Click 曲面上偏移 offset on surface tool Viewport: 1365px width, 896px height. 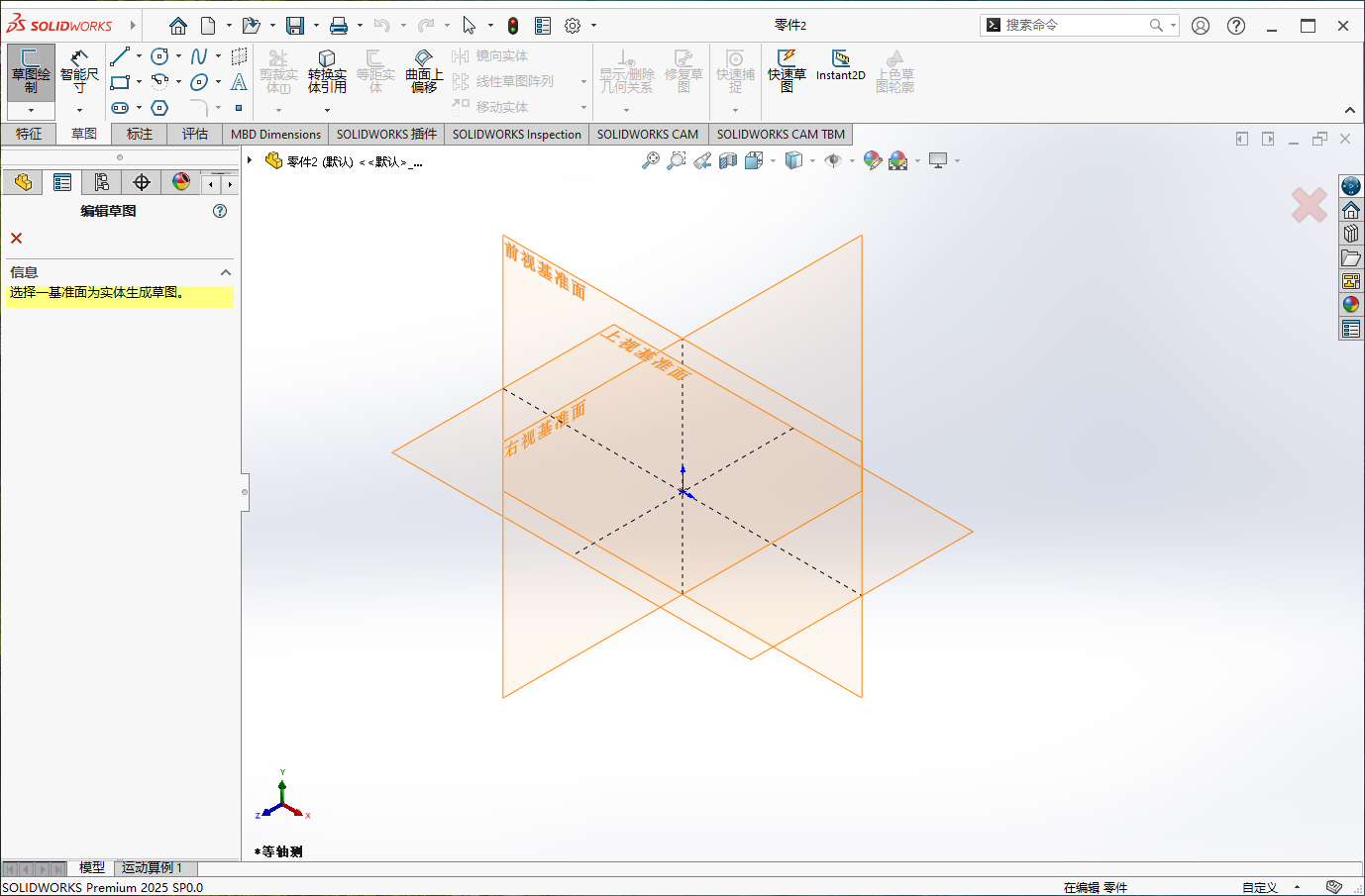[424, 72]
